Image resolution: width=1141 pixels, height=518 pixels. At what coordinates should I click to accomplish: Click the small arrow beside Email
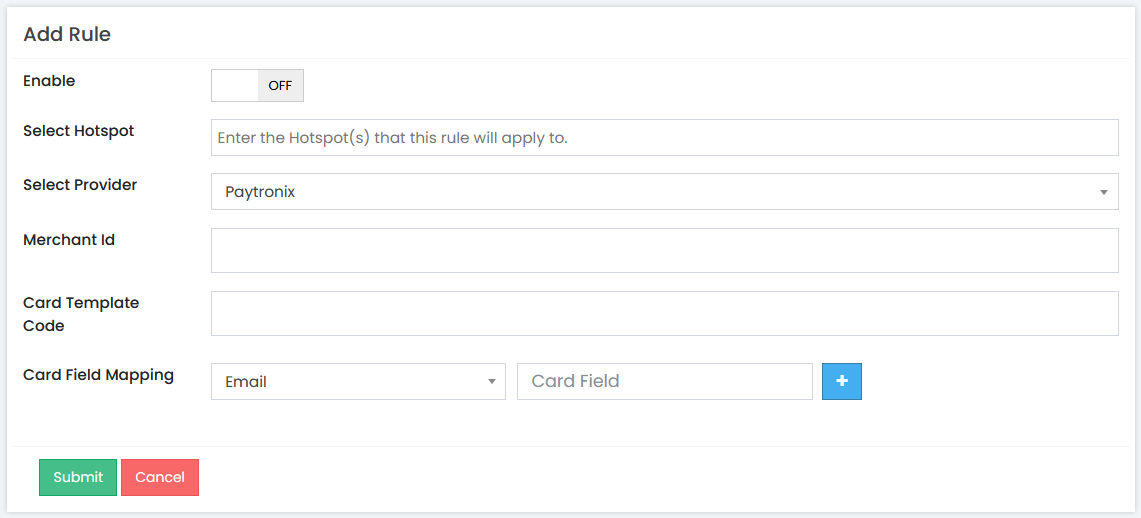pyautogui.click(x=491, y=382)
